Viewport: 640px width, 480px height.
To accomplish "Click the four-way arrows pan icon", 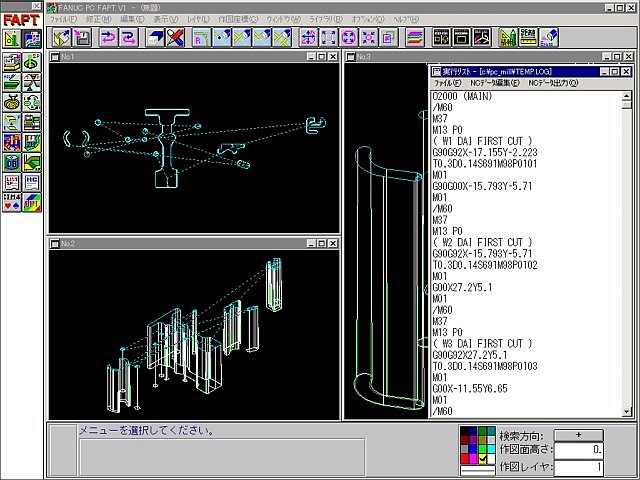I will pos(306,37).
